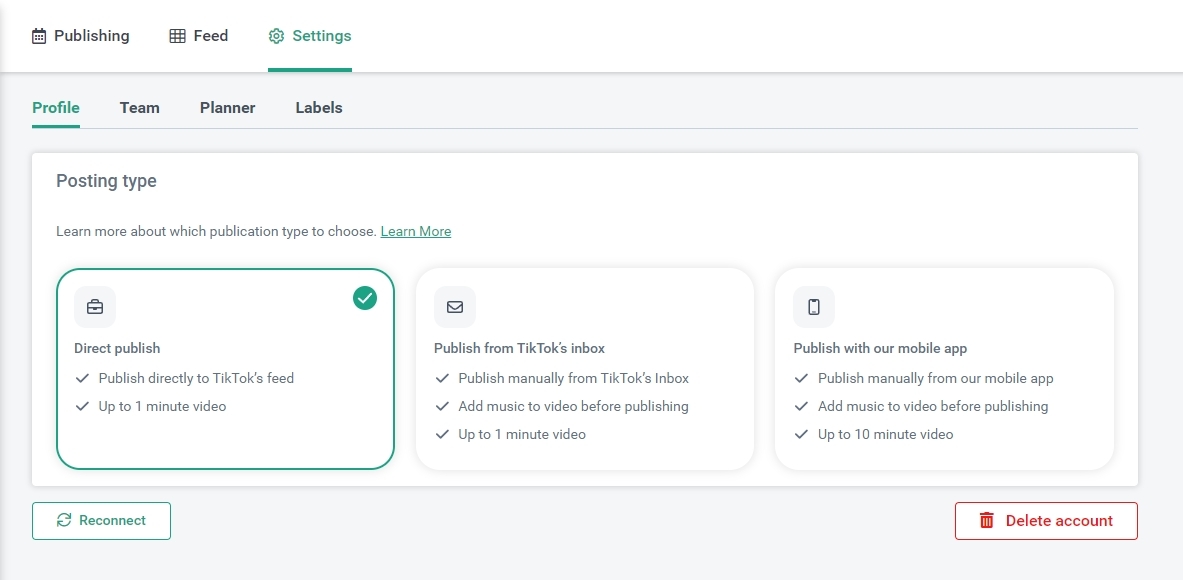Click the gear icon beside Settings

click(276, 36)
